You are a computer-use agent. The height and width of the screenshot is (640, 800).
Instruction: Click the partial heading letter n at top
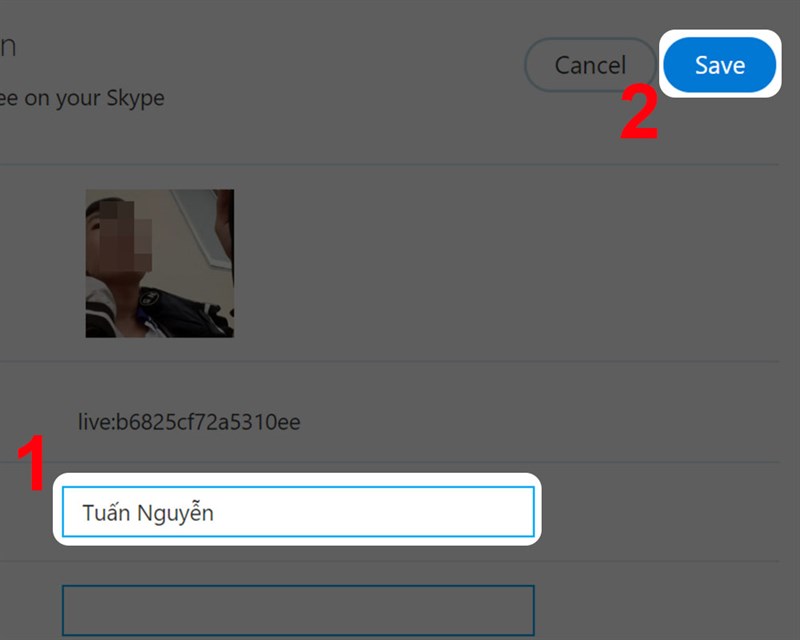(8, 46)
